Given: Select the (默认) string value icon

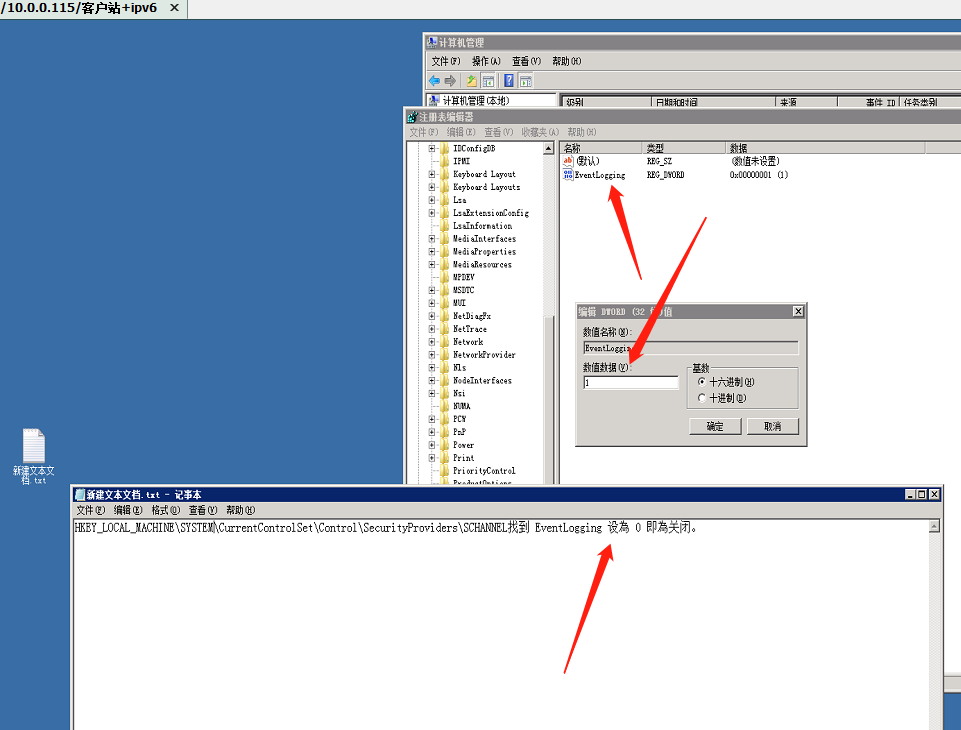Looking at the screenshot, I should [x=568, y=161].
